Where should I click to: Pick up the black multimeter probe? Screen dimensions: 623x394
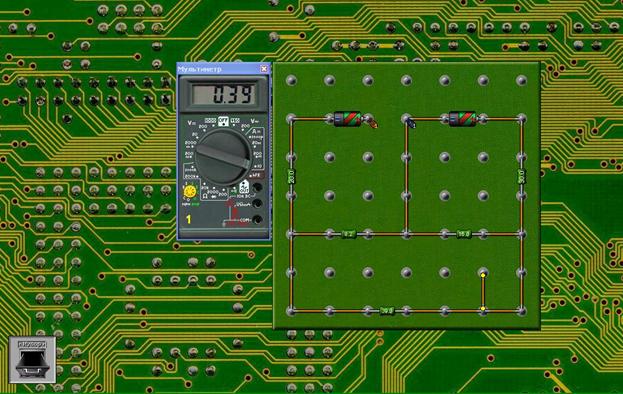pos(411,123)
